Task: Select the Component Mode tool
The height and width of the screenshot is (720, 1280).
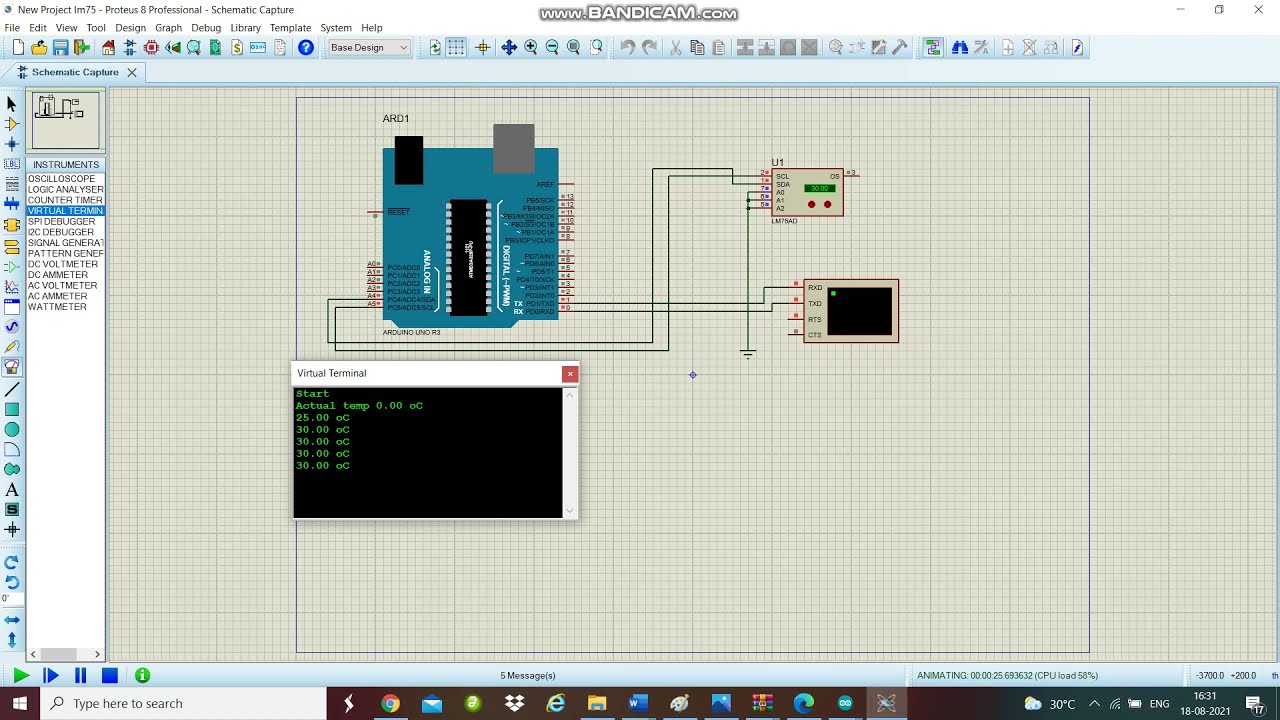Action: coord(12,124)
